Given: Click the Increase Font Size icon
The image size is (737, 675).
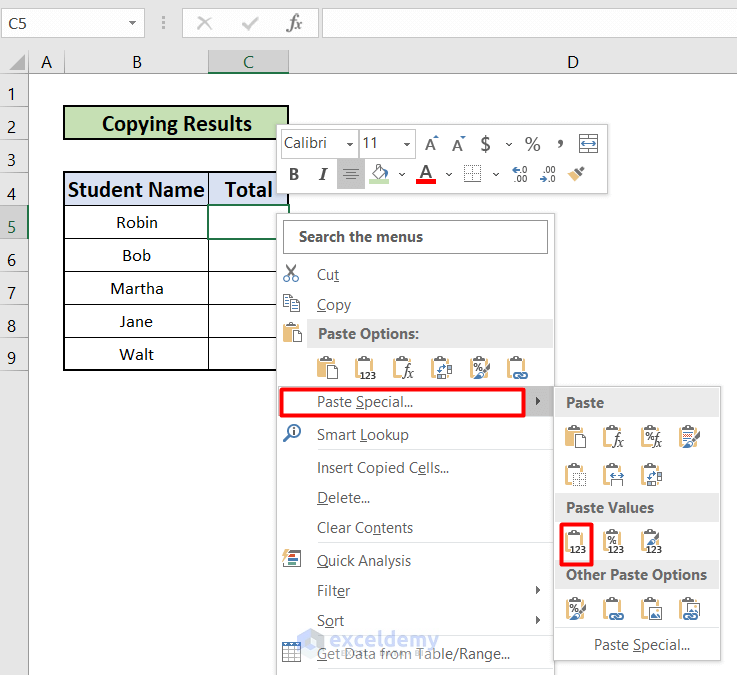Looking at the screenshot, I should (x=431, y=144).
